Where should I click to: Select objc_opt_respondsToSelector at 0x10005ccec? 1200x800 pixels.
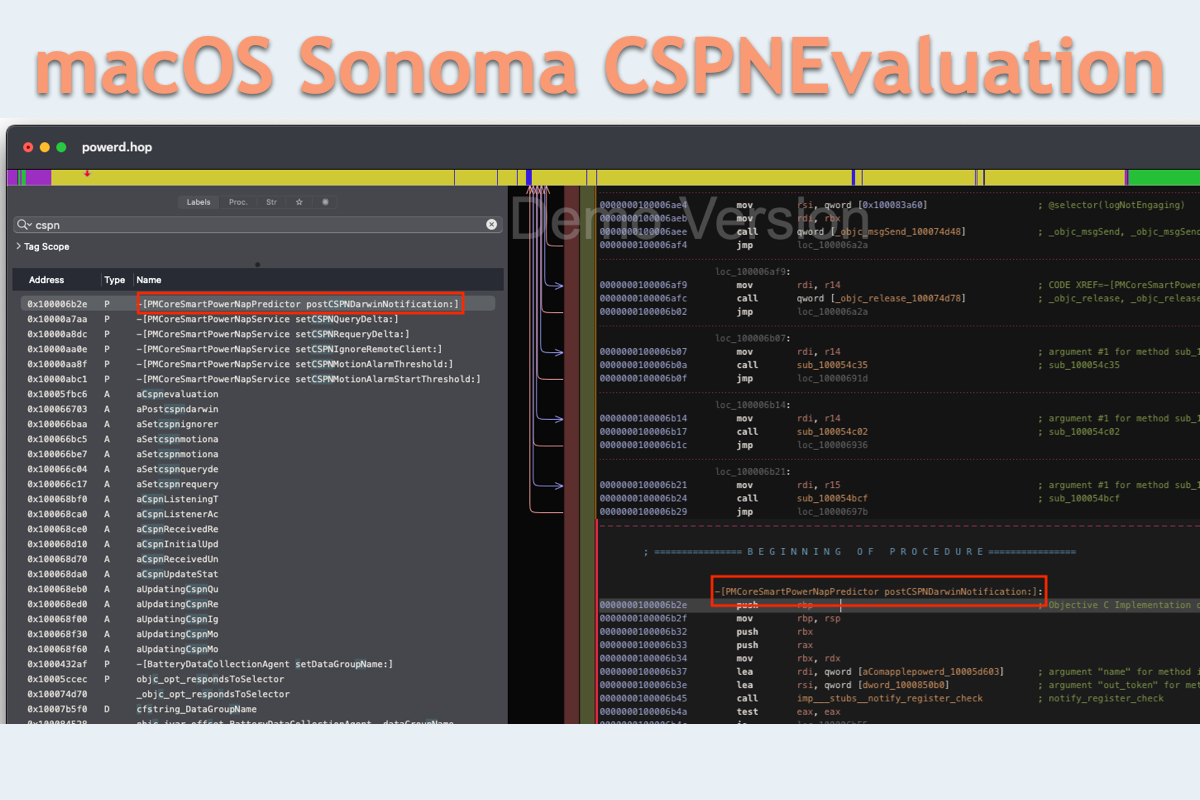pos(258,679)
